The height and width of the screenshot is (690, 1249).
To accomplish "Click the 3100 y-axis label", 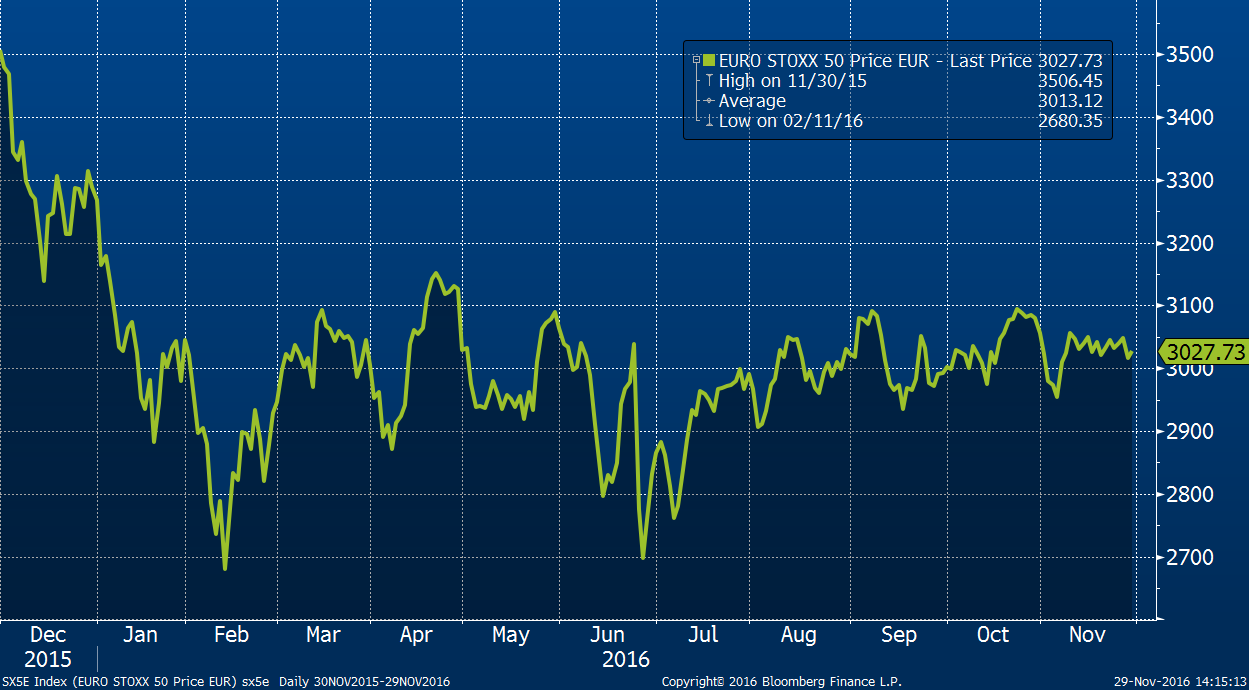I will point(1190,306).
